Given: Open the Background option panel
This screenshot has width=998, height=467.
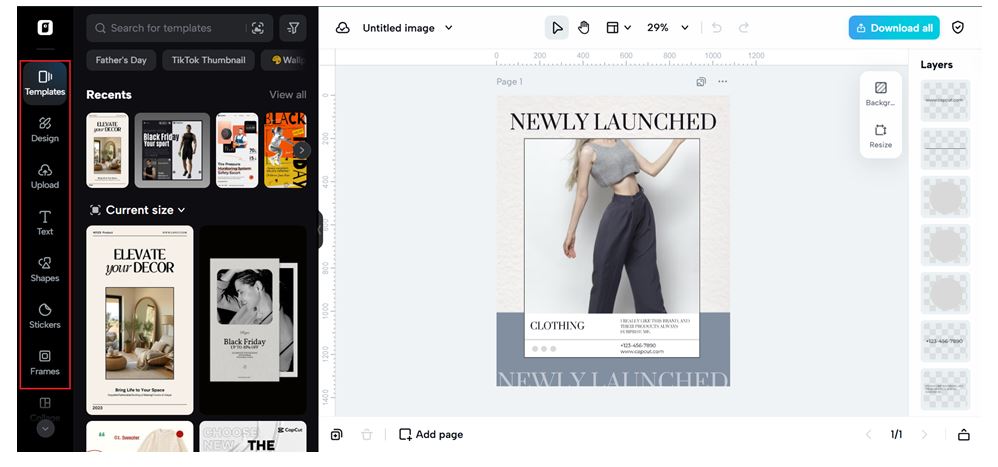Looking at the screenshot, I should [x=880, y=94].
